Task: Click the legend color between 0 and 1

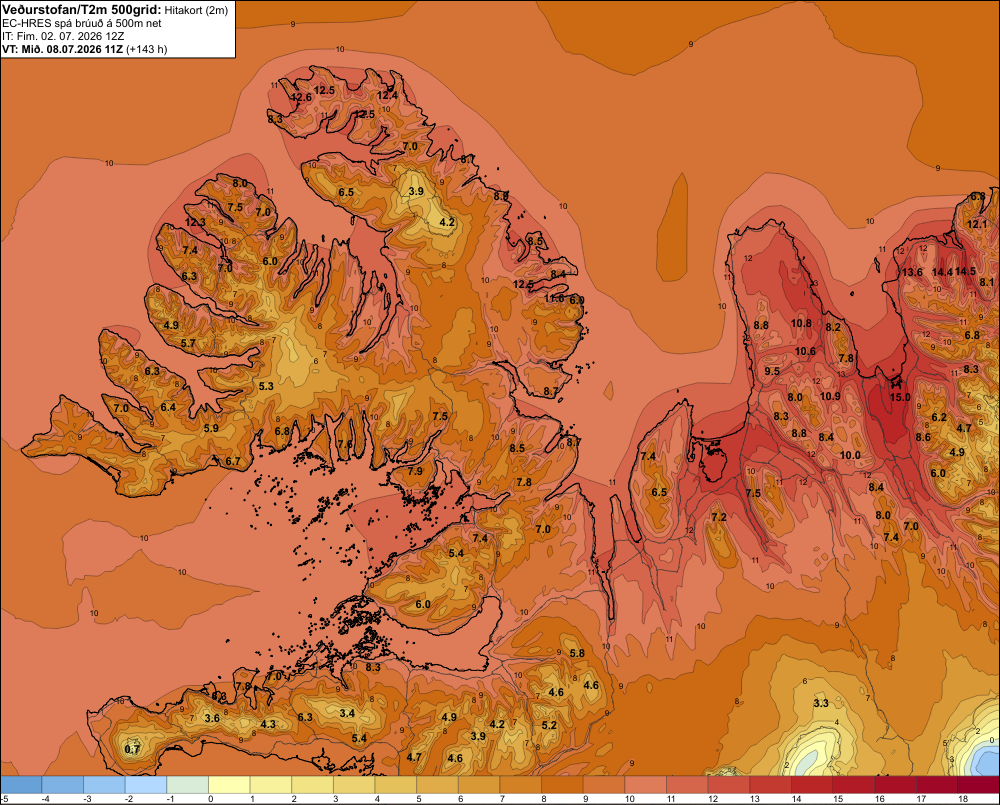Action: click(x=230, y=785)
